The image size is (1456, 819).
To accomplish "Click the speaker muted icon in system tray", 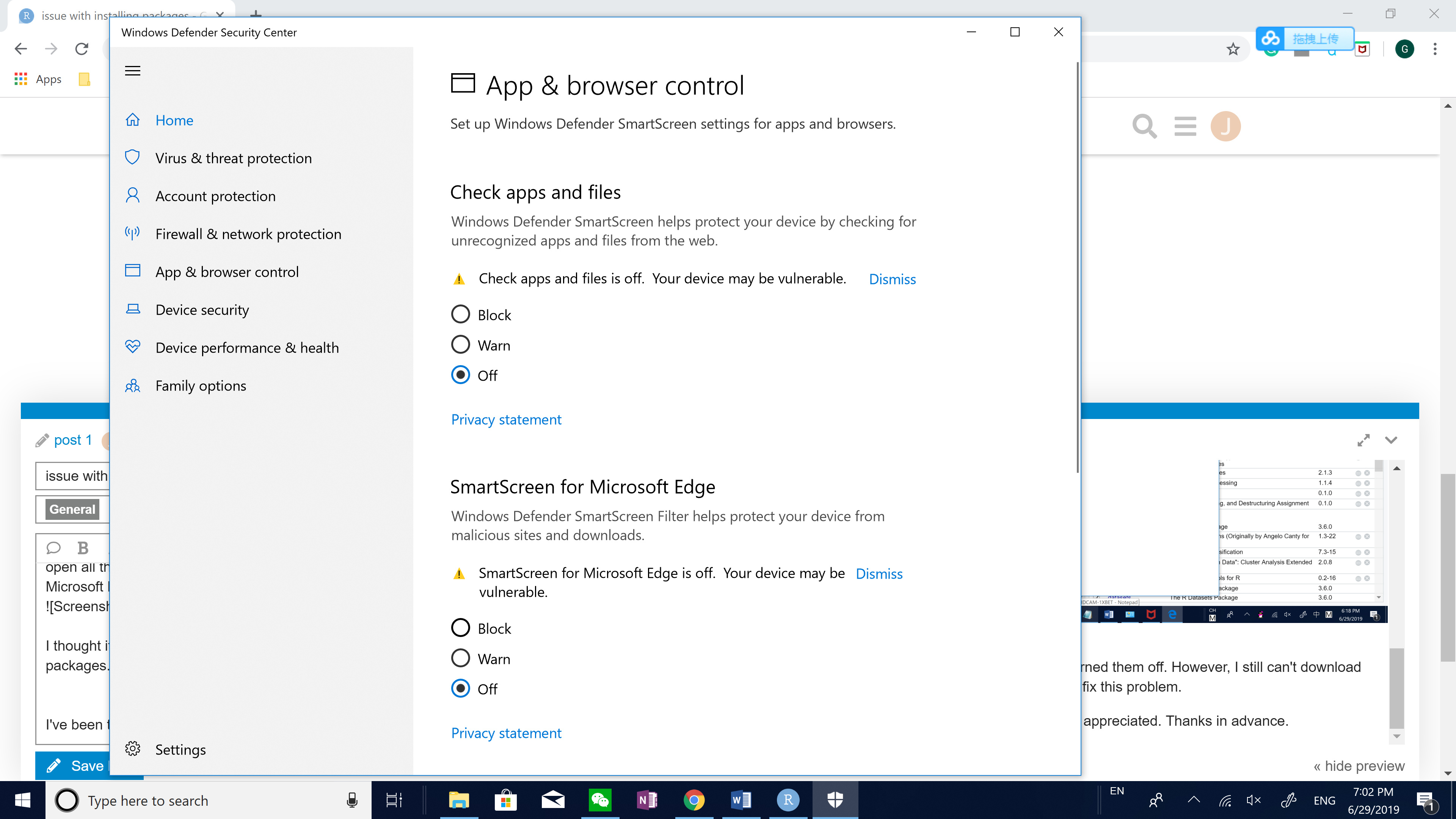I will (1253, 800).
